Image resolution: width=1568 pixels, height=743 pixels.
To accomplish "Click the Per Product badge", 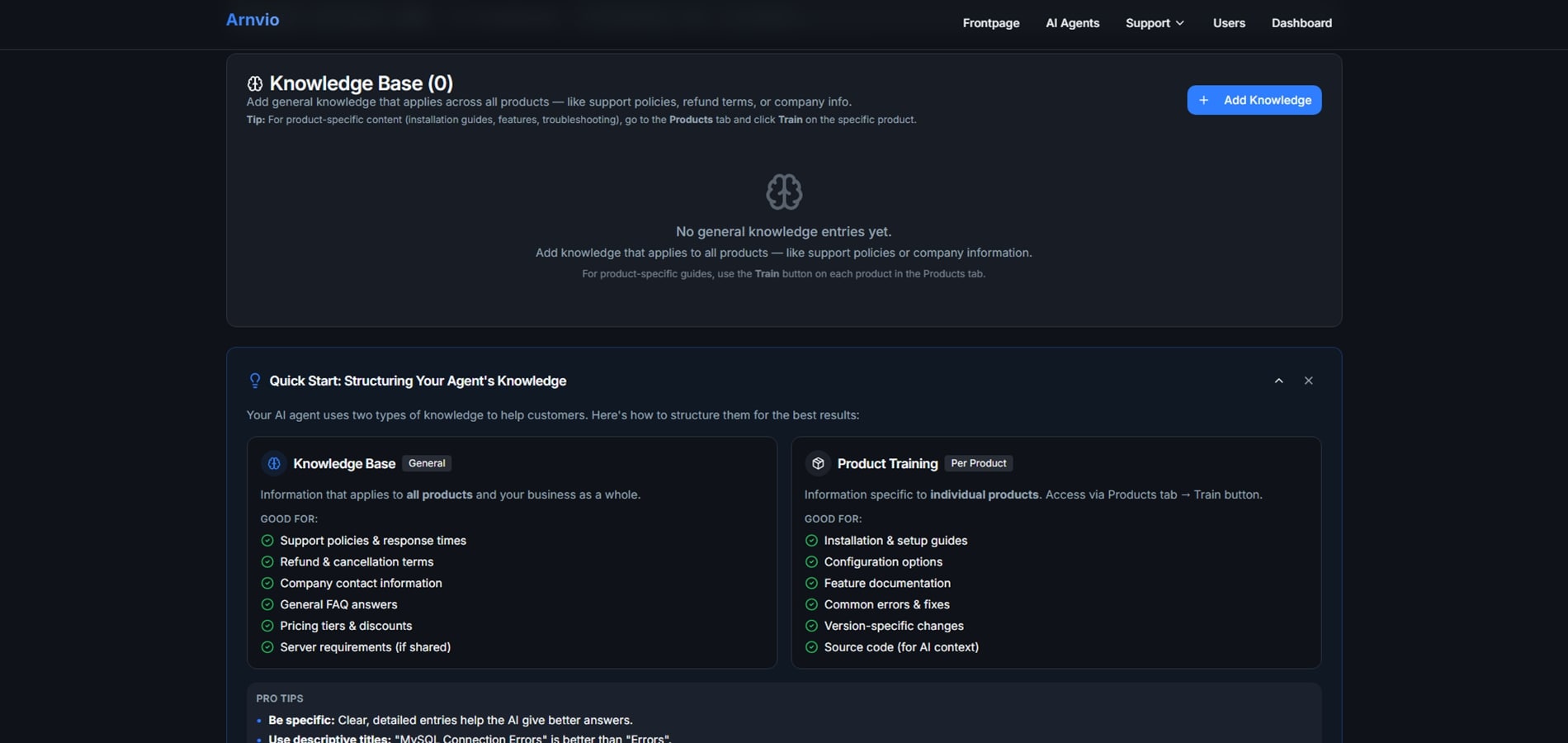I will coord(978,463).
